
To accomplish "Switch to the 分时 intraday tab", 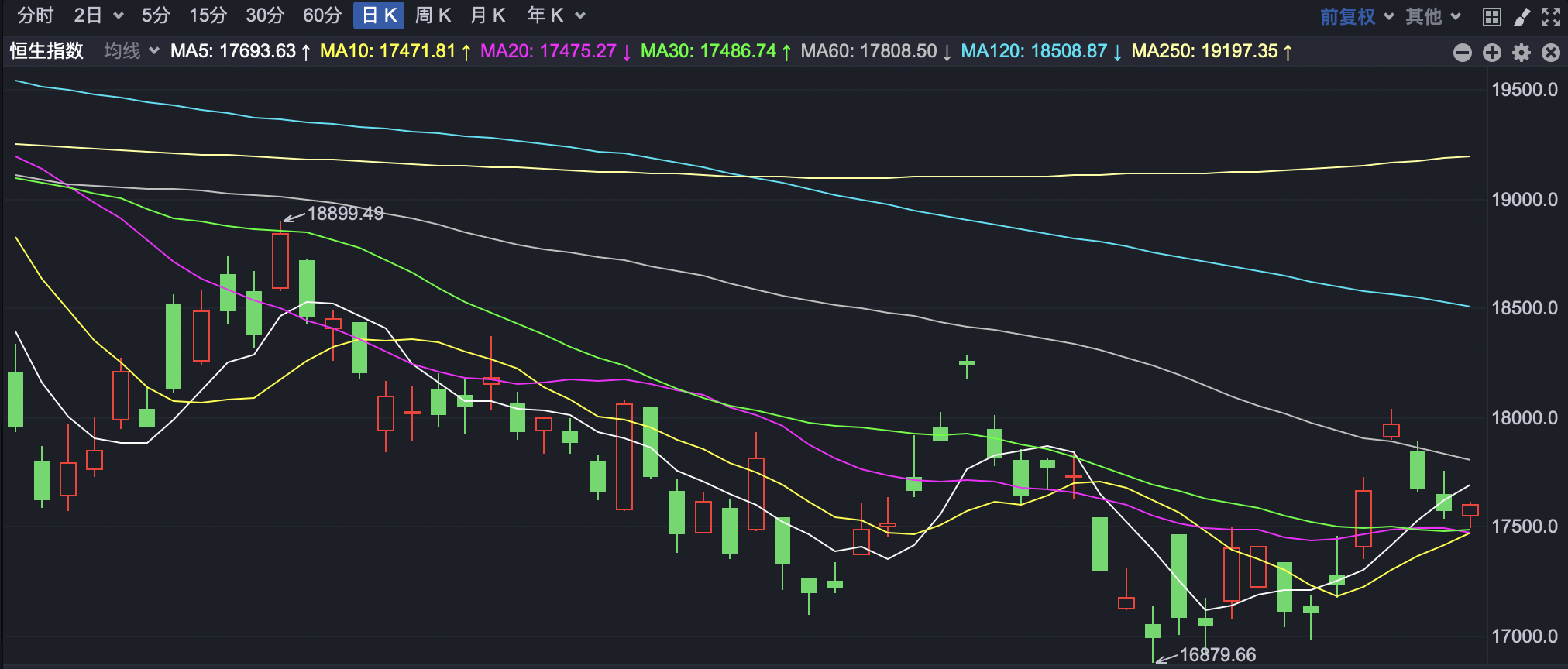I will tap(36, 15).
